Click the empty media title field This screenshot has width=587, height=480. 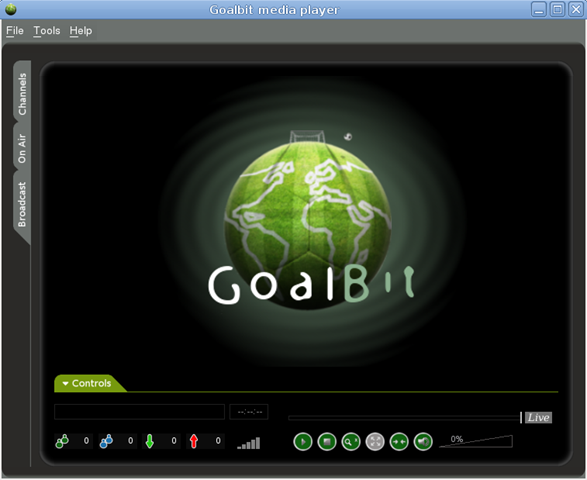coord(139,412)
